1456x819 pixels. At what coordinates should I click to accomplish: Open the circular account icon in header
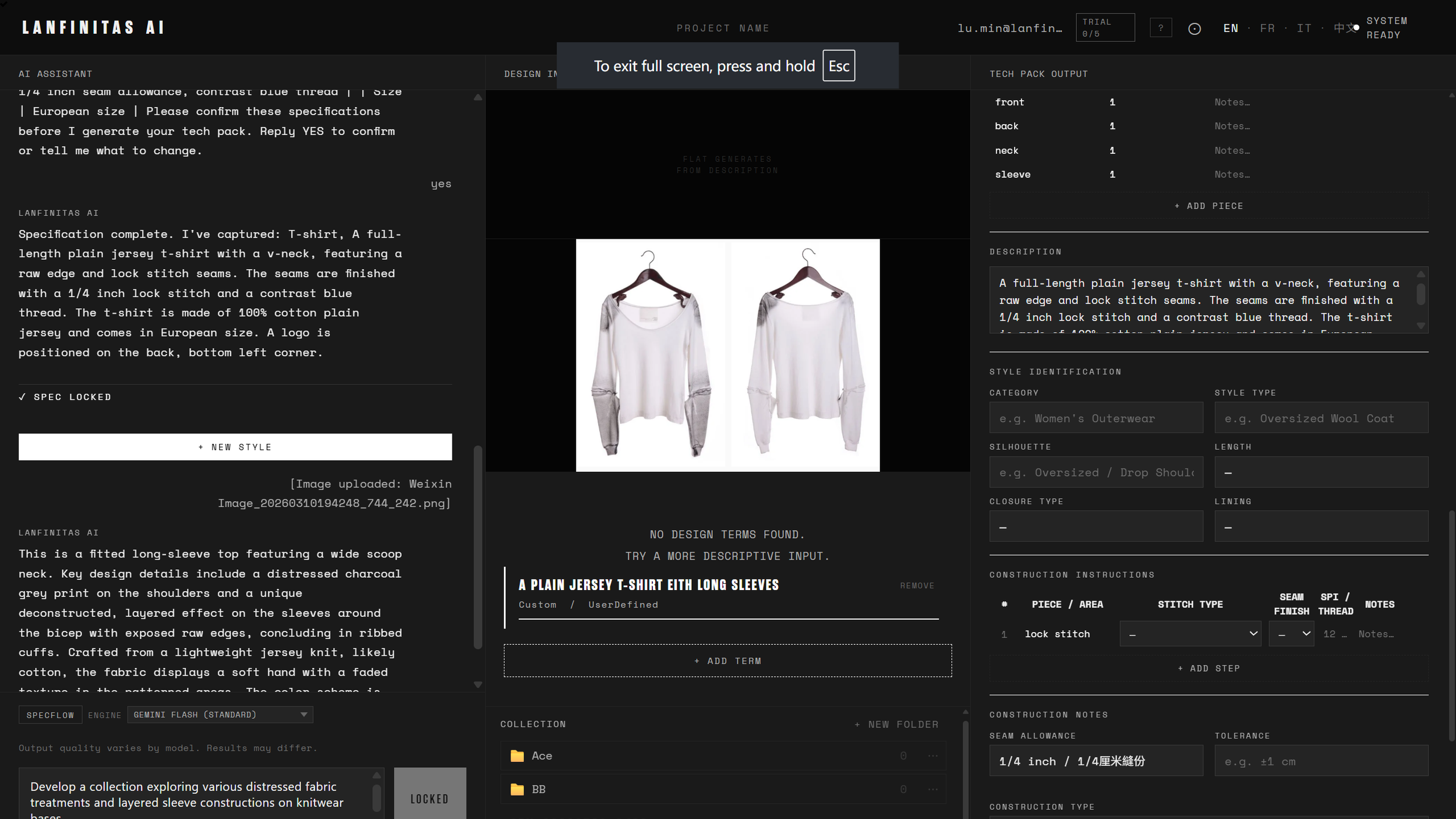click(x=1194, y=29)
